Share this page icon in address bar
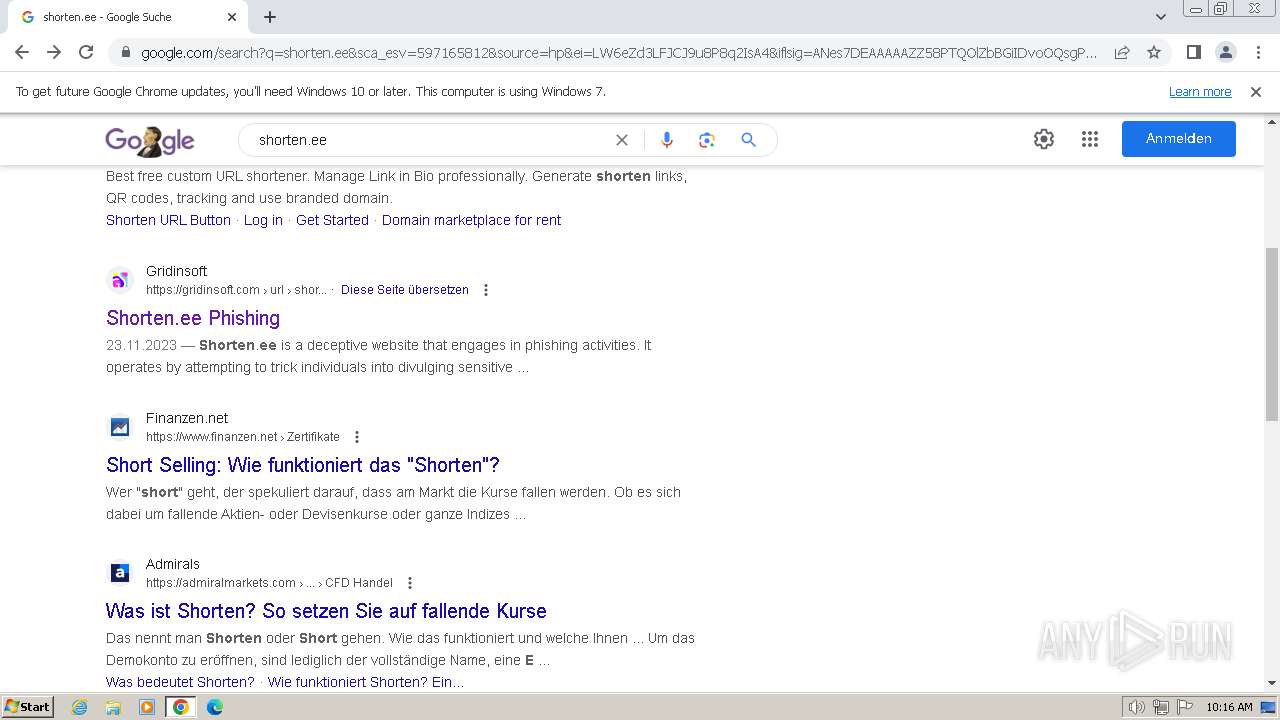Screen dimensions: 1280x720 [x=1122, y=52]
